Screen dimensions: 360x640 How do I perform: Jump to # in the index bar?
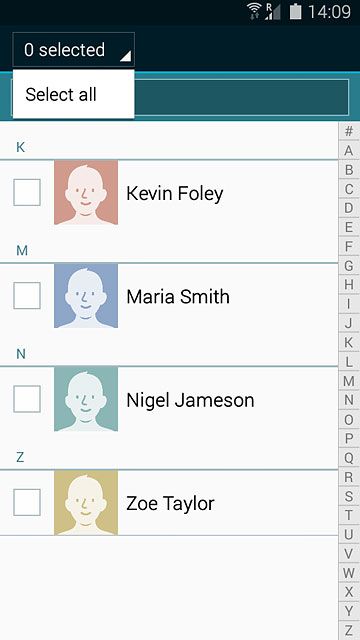[349, 131]
